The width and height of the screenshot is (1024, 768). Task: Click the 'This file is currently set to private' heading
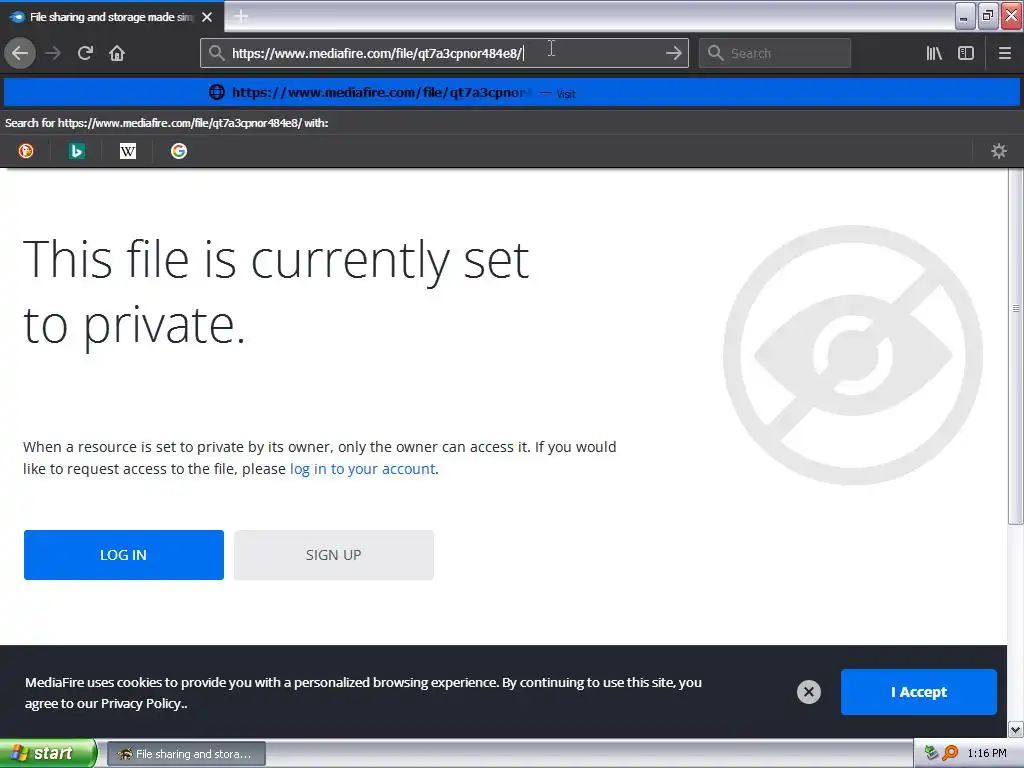click(x=276, y=291)
